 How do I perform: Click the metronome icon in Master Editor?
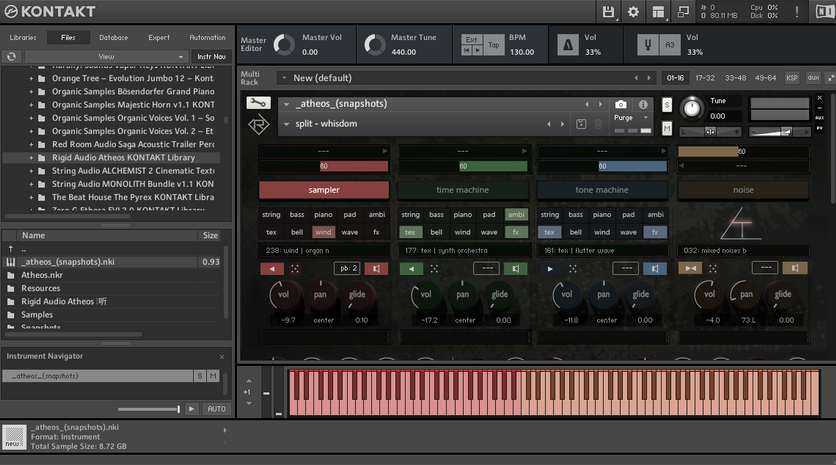[568, 45]
